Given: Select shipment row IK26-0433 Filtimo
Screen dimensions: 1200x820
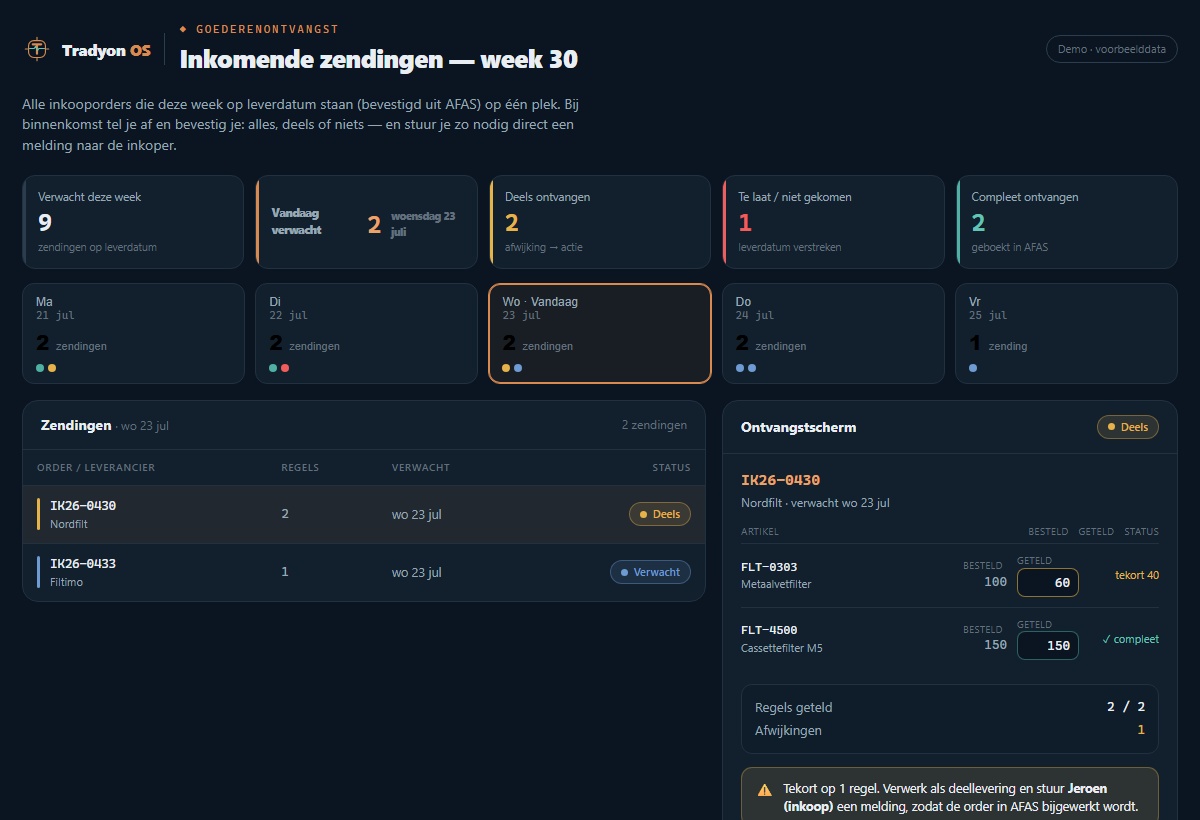Looking at the screenshot, I should pos(364,572).
